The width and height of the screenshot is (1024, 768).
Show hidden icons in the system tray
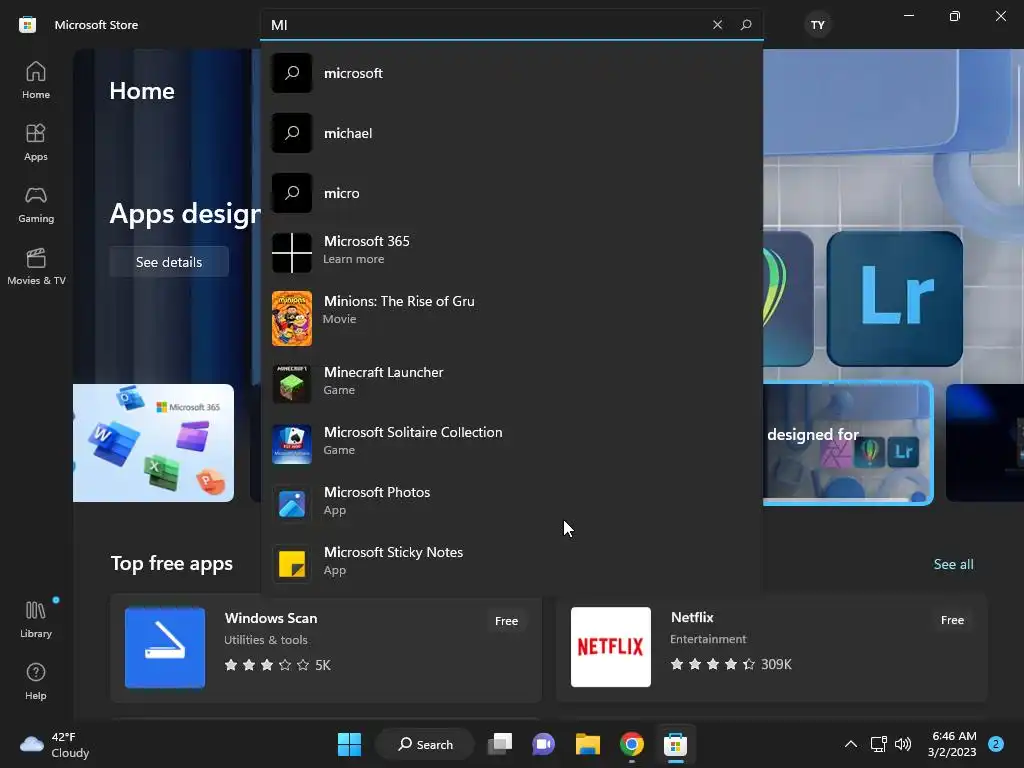(851, 744)
